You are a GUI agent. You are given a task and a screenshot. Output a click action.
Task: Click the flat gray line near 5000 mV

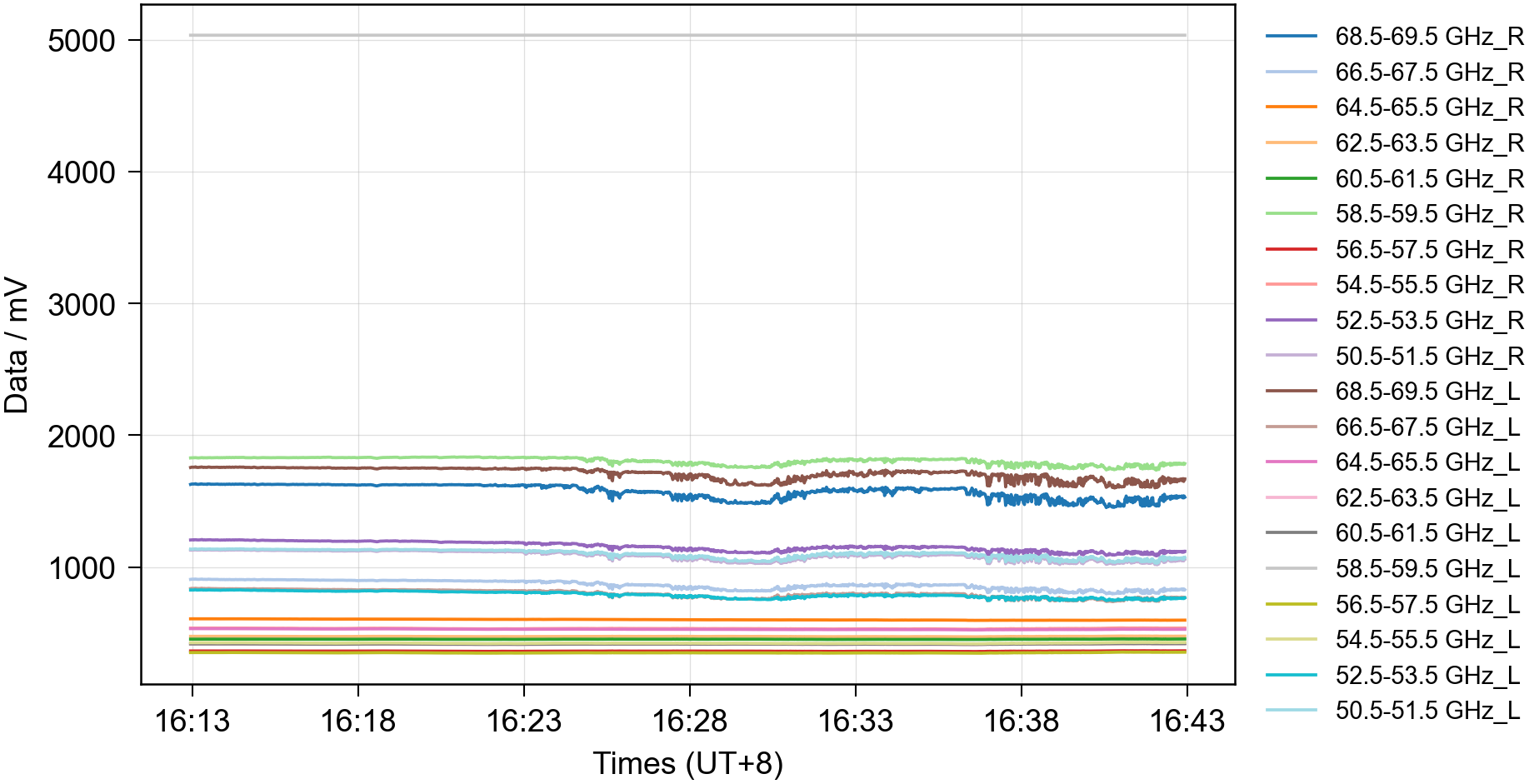click(x=687, y=35)
